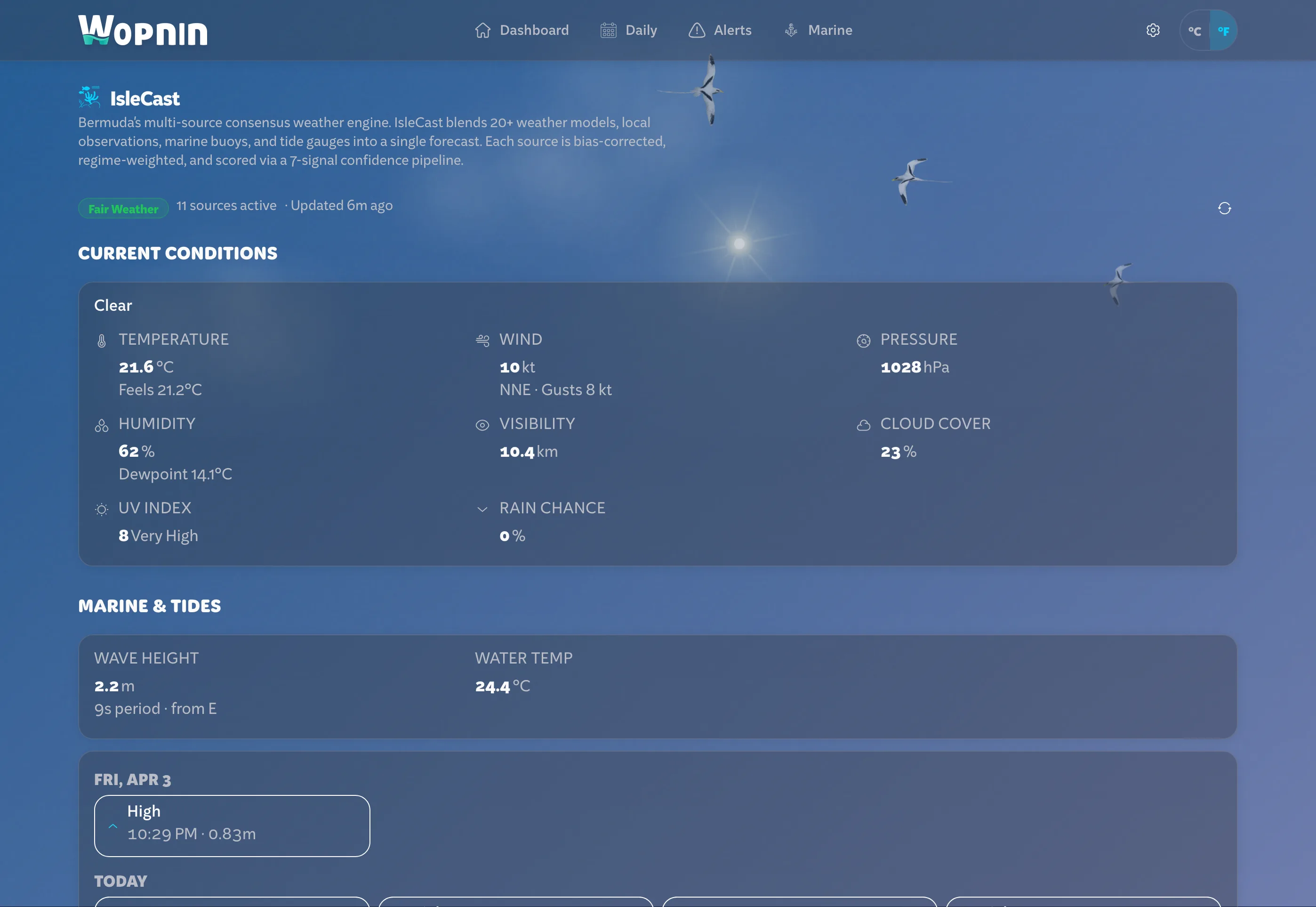Open the Dashboard nav item
The width and height of the screenshot is (1316, 907).
pyautogui.click(x=522, y=30)
